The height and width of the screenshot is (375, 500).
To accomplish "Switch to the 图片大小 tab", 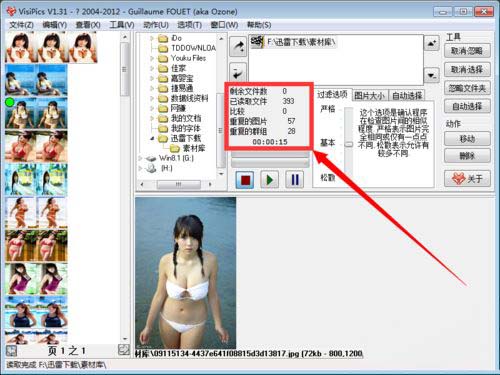I will click(x=369, y=96).
